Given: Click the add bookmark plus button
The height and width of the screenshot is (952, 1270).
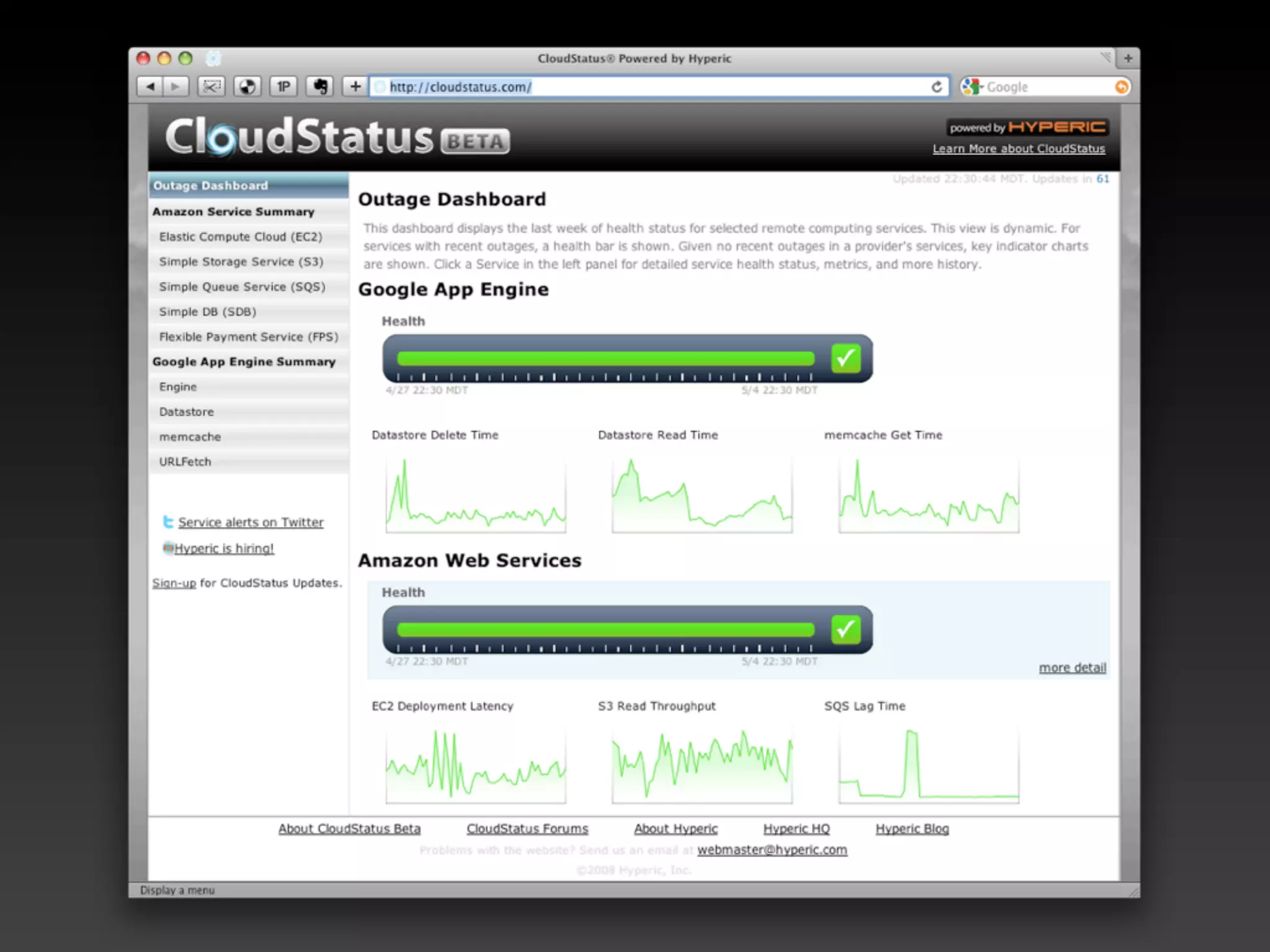Looking at the screenshot, I should tap(355, 87).
